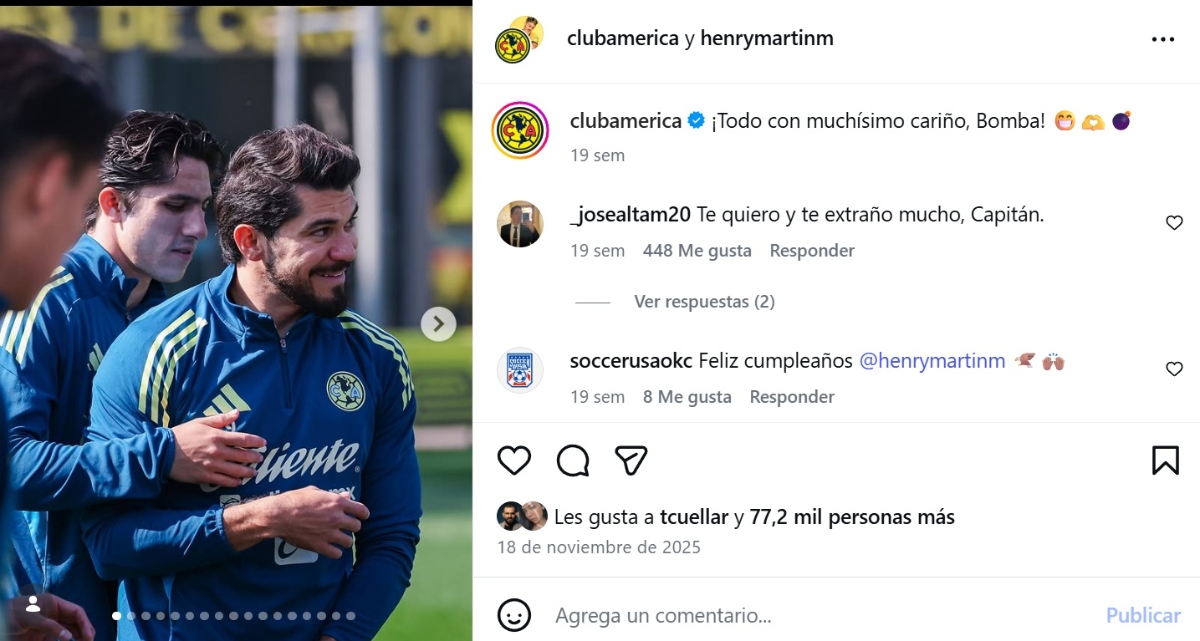1200x641 pixels.
Task: Share the post via paper plane icon
Action: click(x=631, y=460)
